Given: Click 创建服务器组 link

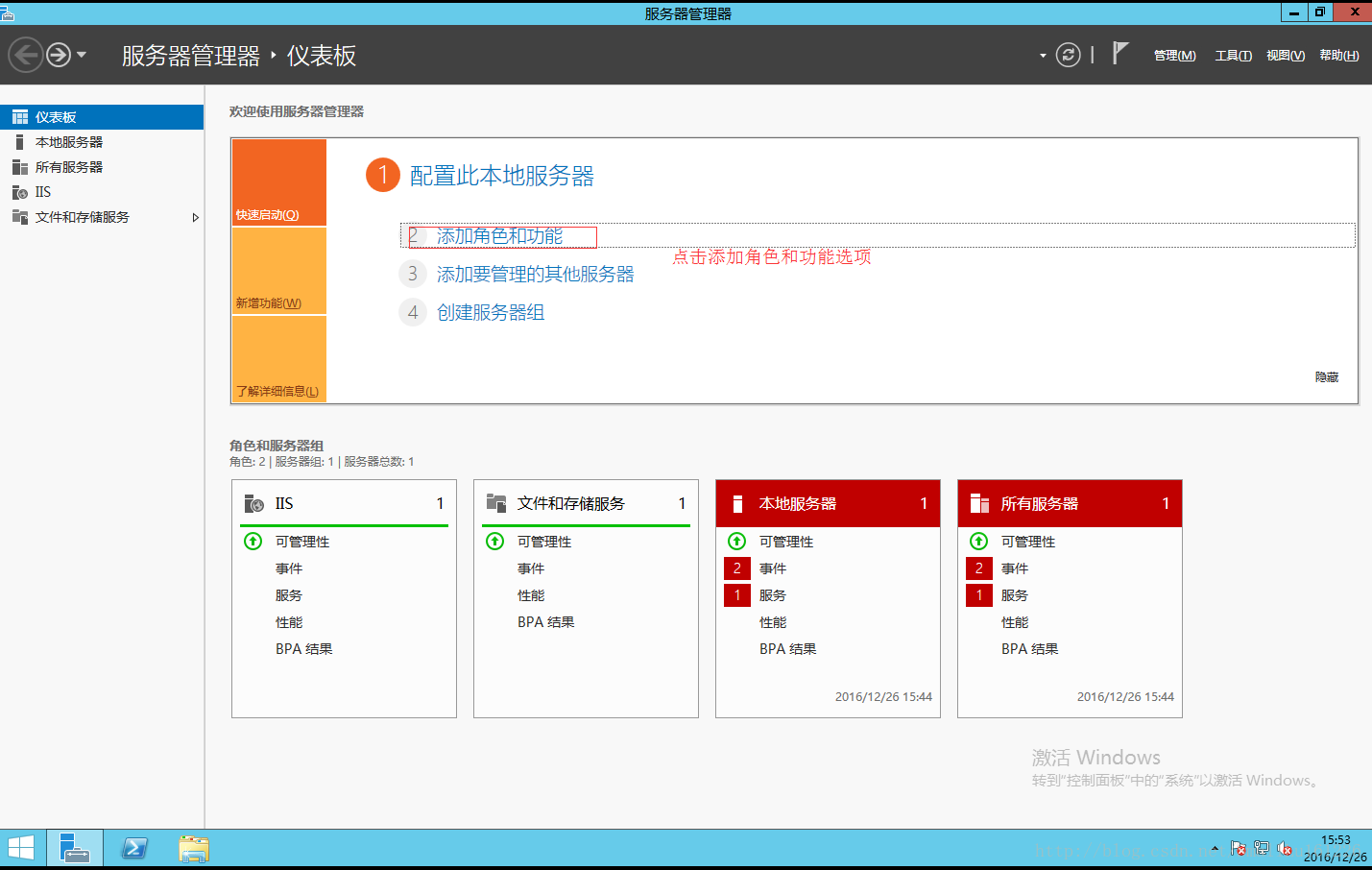Looking at the screenshot, I should click(x=491, y=313).
